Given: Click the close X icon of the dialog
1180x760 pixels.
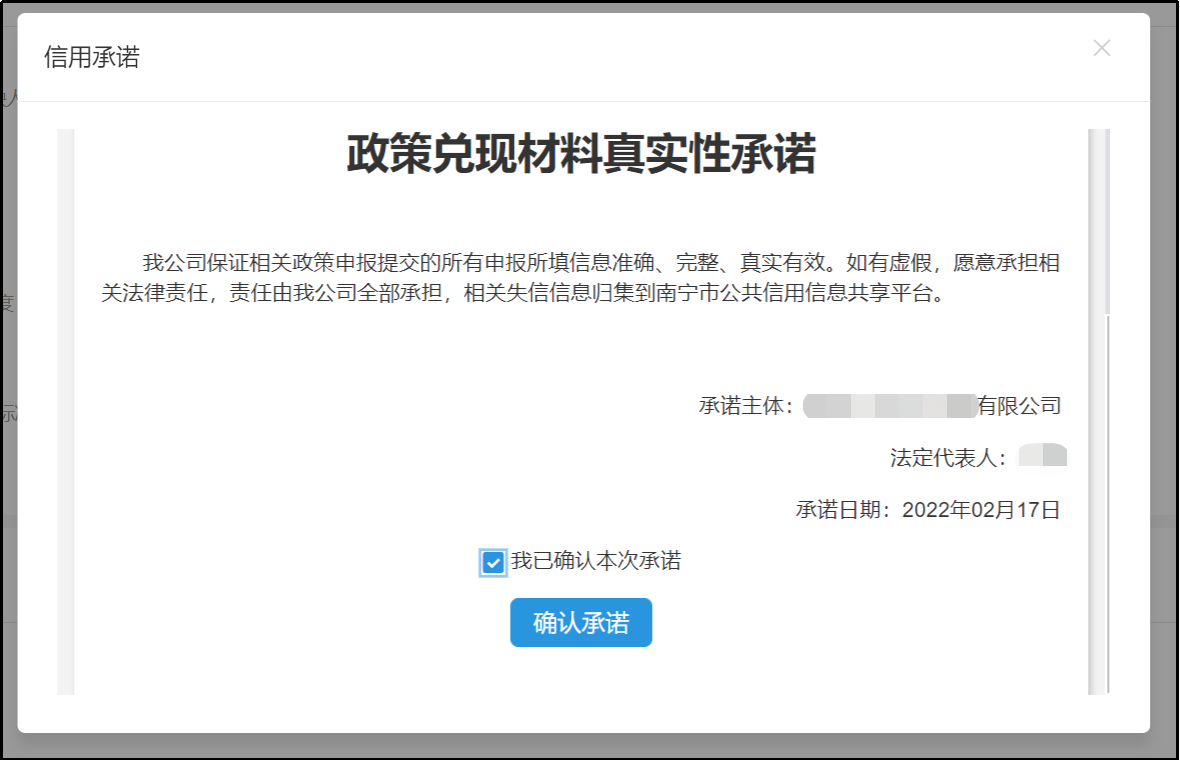Looking at the screenshot, I should coord(1102,47).
